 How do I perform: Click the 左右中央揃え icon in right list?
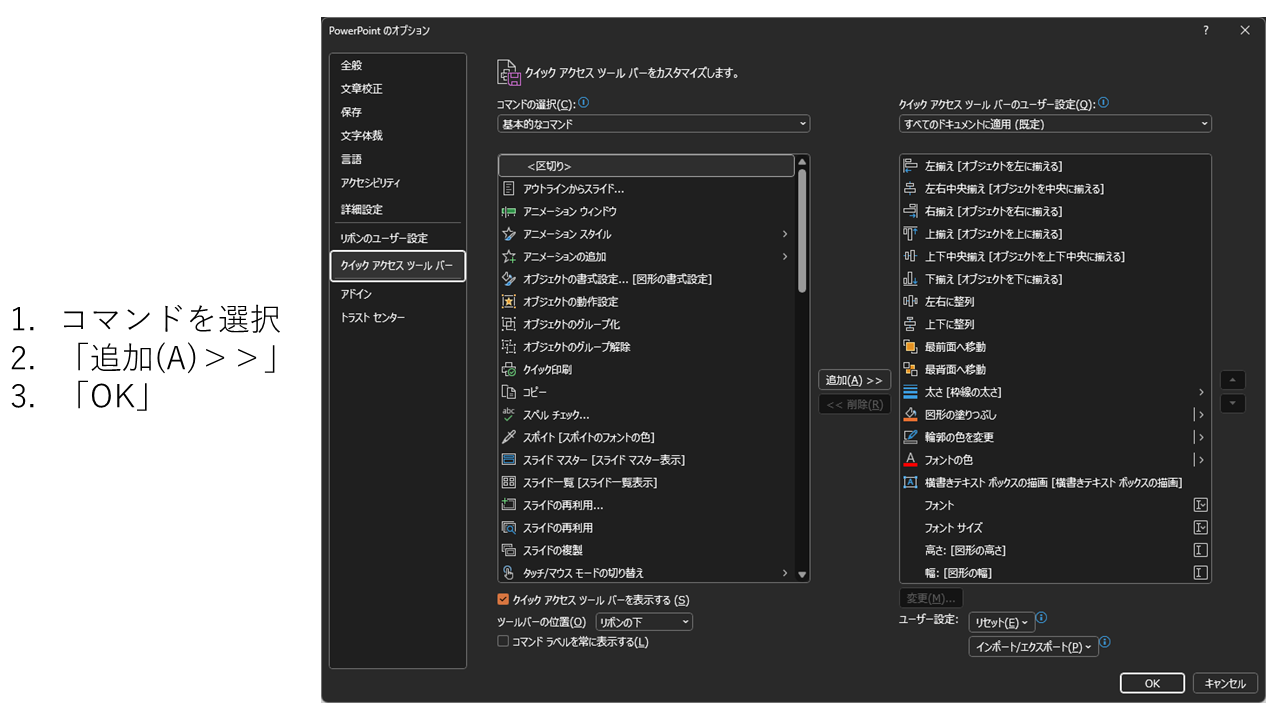910,188
